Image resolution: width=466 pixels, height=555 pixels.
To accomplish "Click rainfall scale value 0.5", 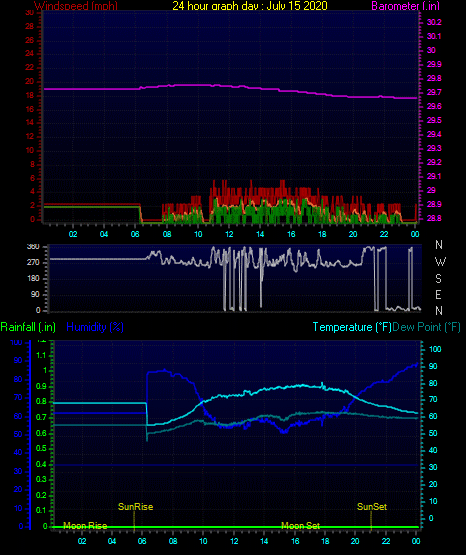I will (x=41, y=449).
